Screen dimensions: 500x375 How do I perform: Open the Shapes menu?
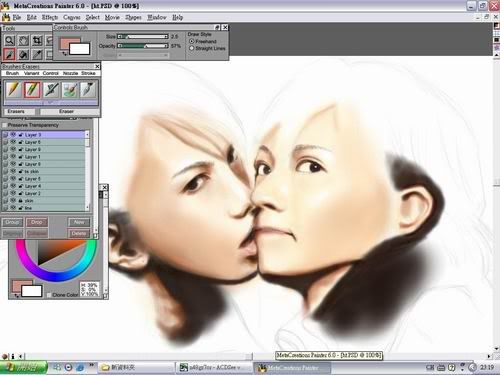133,17
